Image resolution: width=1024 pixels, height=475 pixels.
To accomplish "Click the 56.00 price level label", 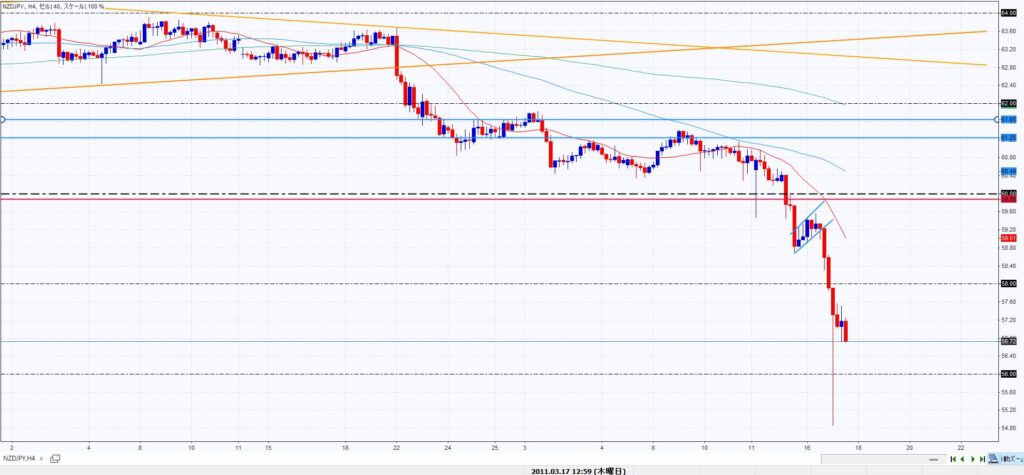I will (1009, 374).
